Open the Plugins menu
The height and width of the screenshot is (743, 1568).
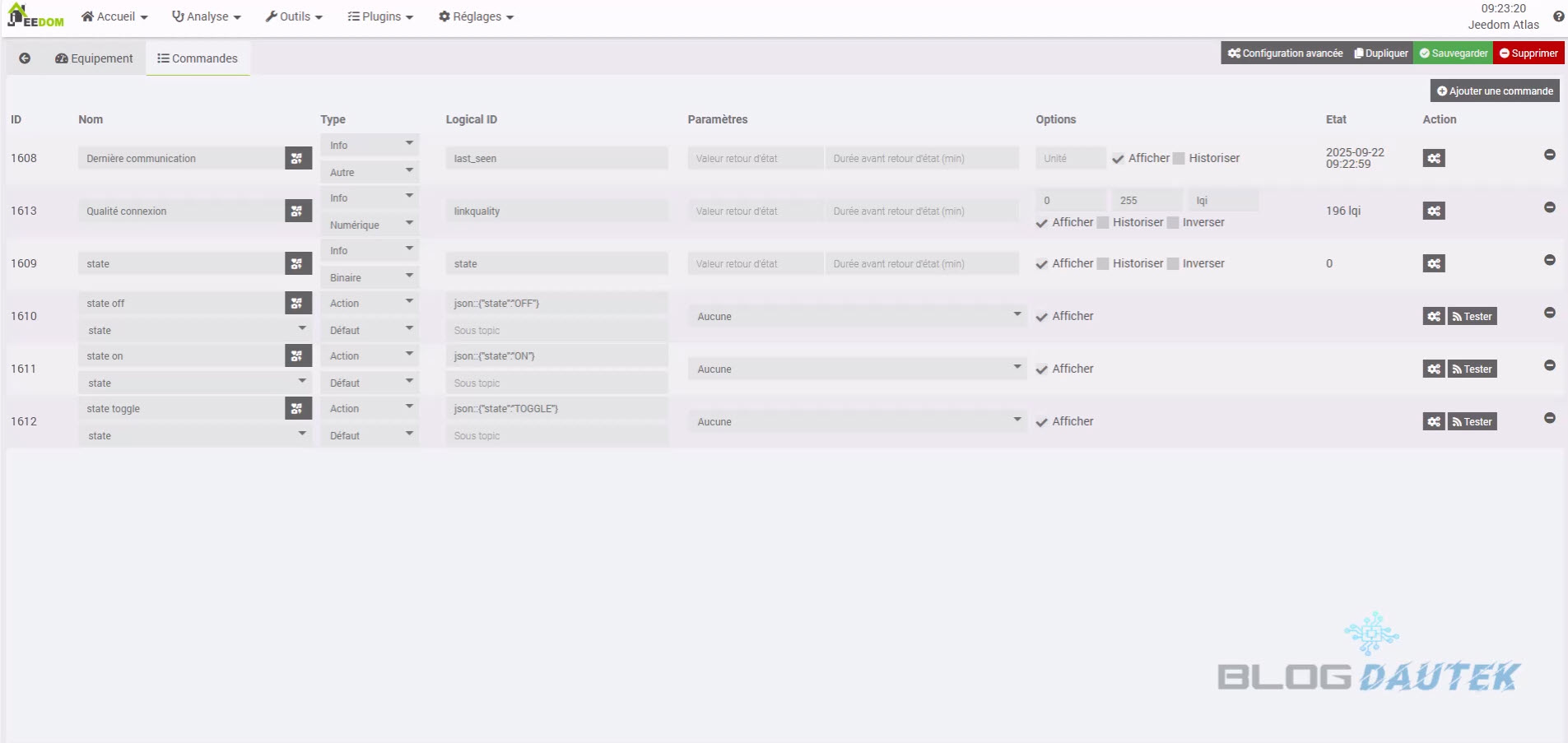click(380, 16)
